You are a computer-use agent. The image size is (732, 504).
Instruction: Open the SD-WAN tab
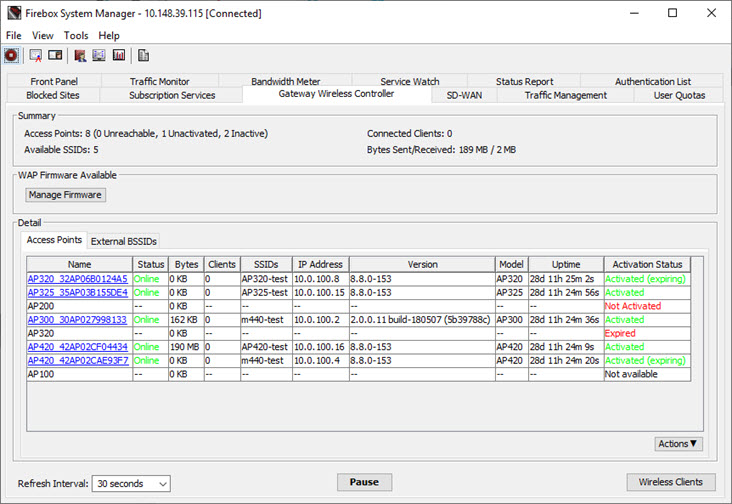(466, 95)
